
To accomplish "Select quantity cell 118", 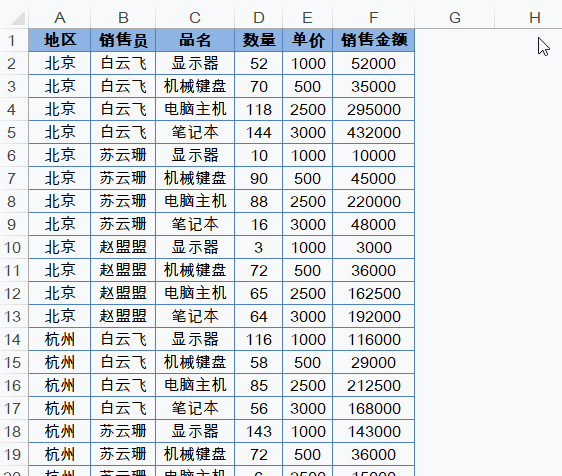I will pos(259,109).
